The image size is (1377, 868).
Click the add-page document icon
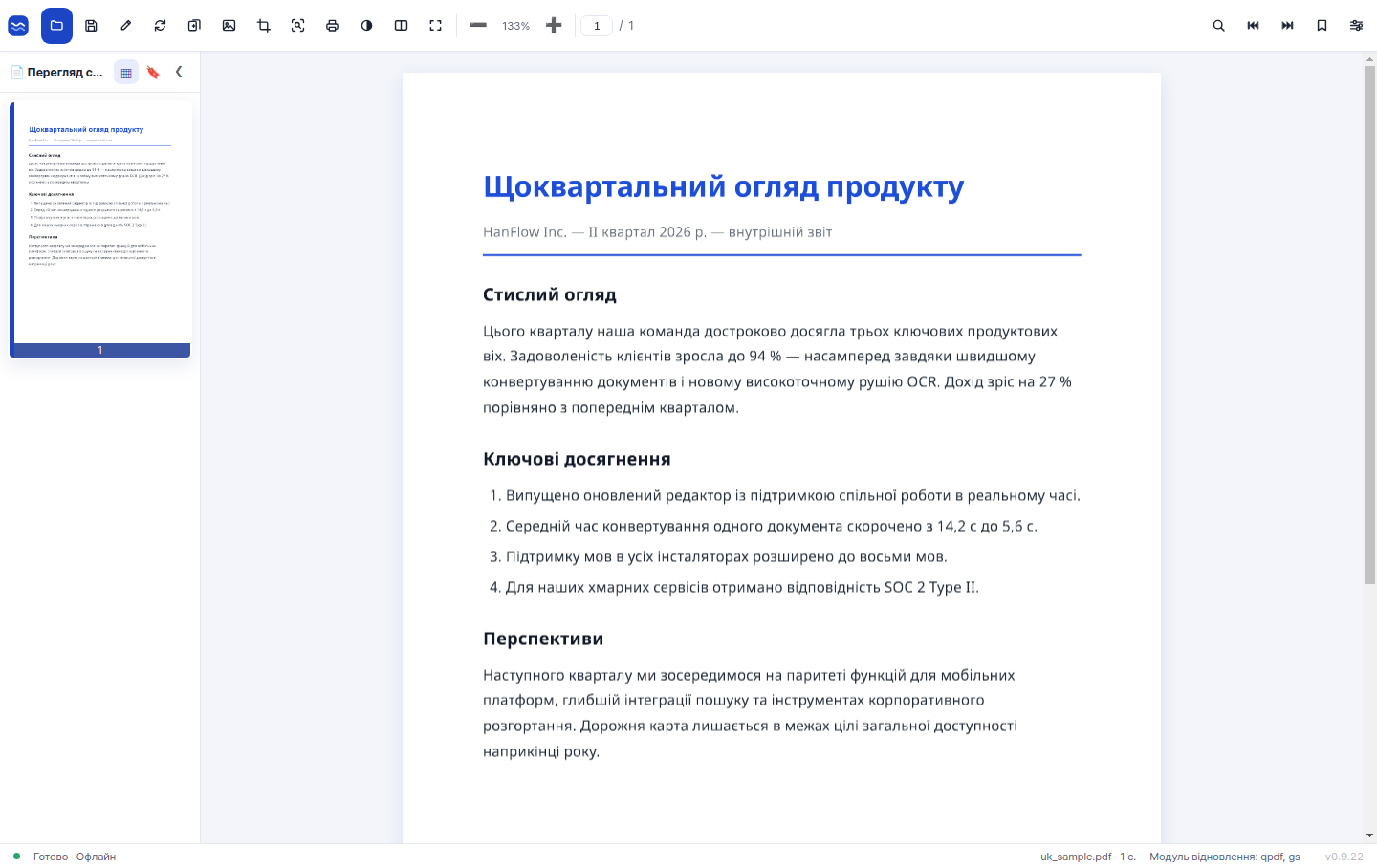(x=194, y=26)
